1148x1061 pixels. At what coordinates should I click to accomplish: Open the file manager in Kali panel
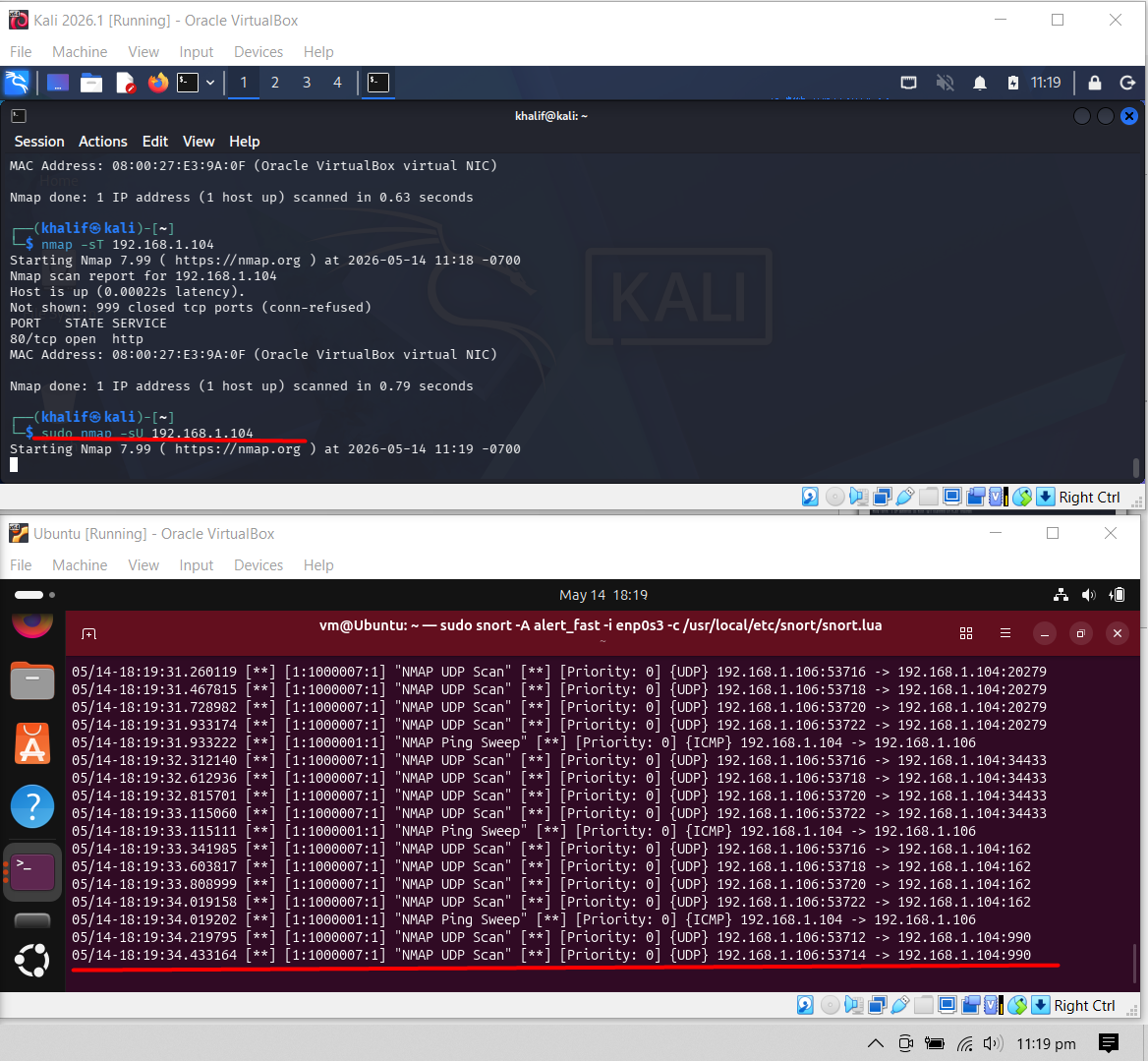[x=90, y=83]
